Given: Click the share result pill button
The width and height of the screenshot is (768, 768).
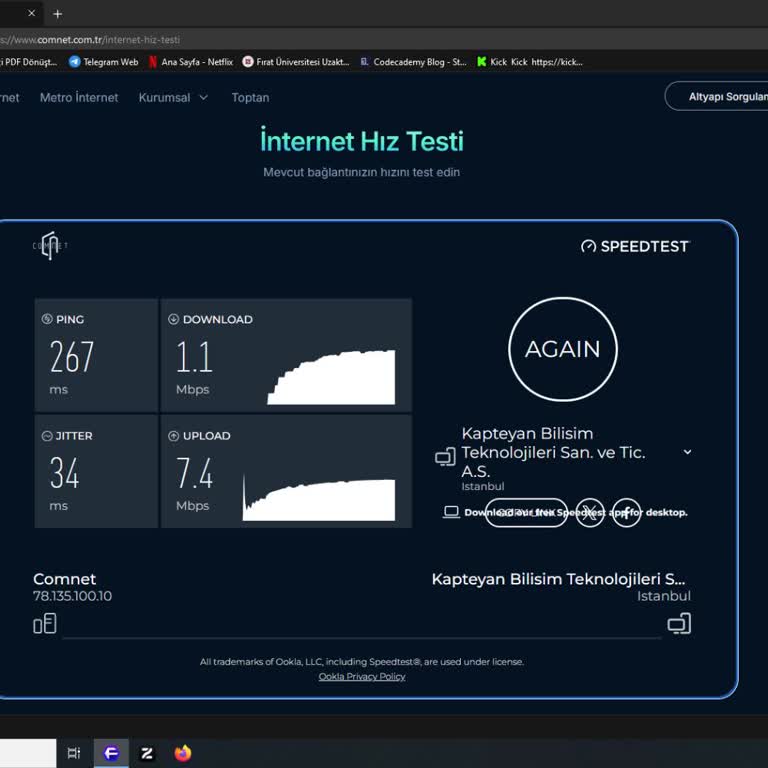Looking at the screenshot, I should pyautogui.click(x=527, y=513).
